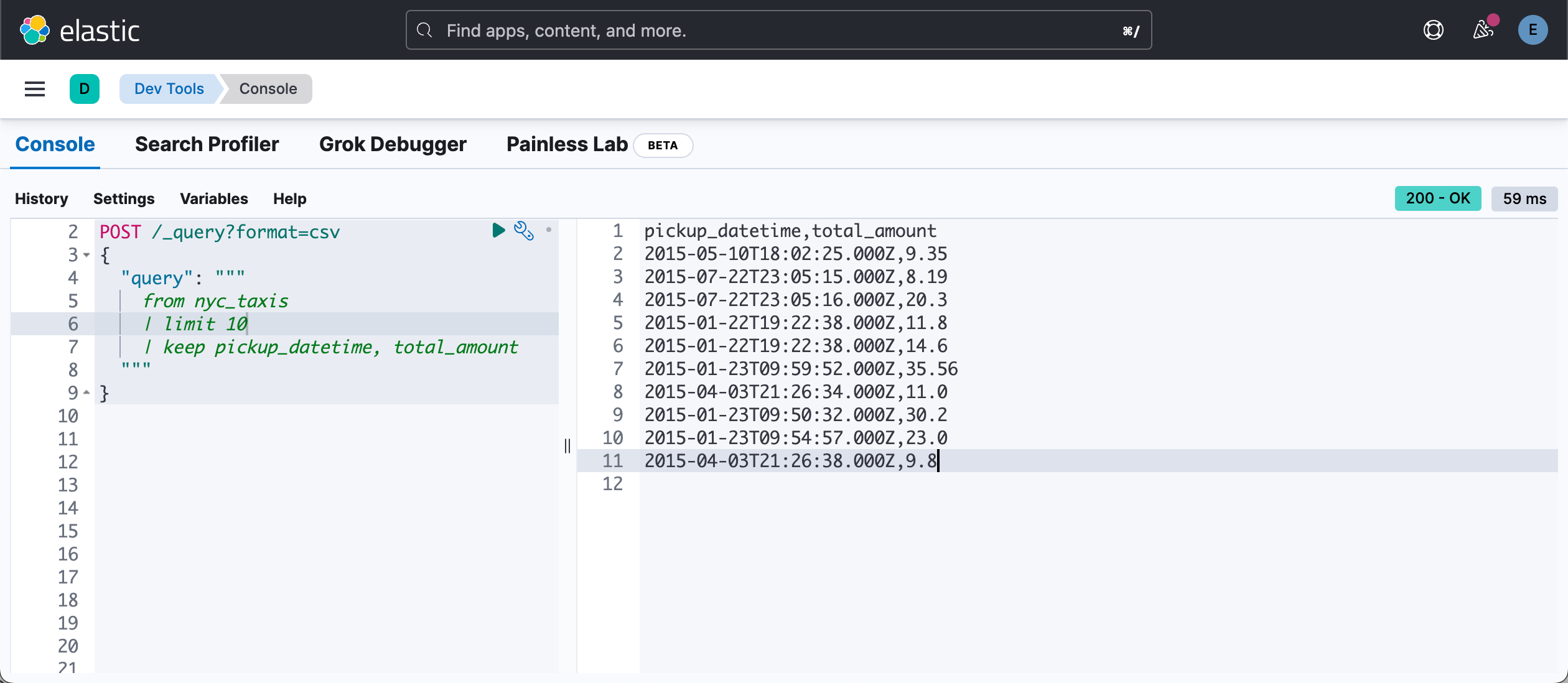This screenshot has height=683, width=1568.
Task: Click the Dev Tools breadcrumb
Action: [x=169, y=89]
